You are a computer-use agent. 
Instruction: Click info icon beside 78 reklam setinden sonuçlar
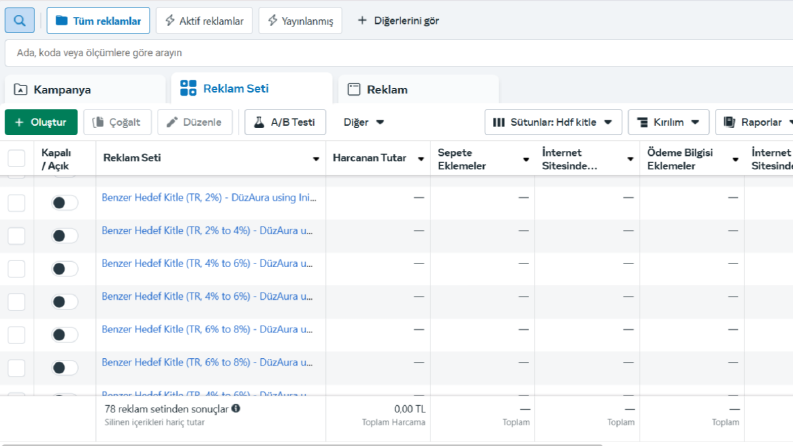click(236, 409)
